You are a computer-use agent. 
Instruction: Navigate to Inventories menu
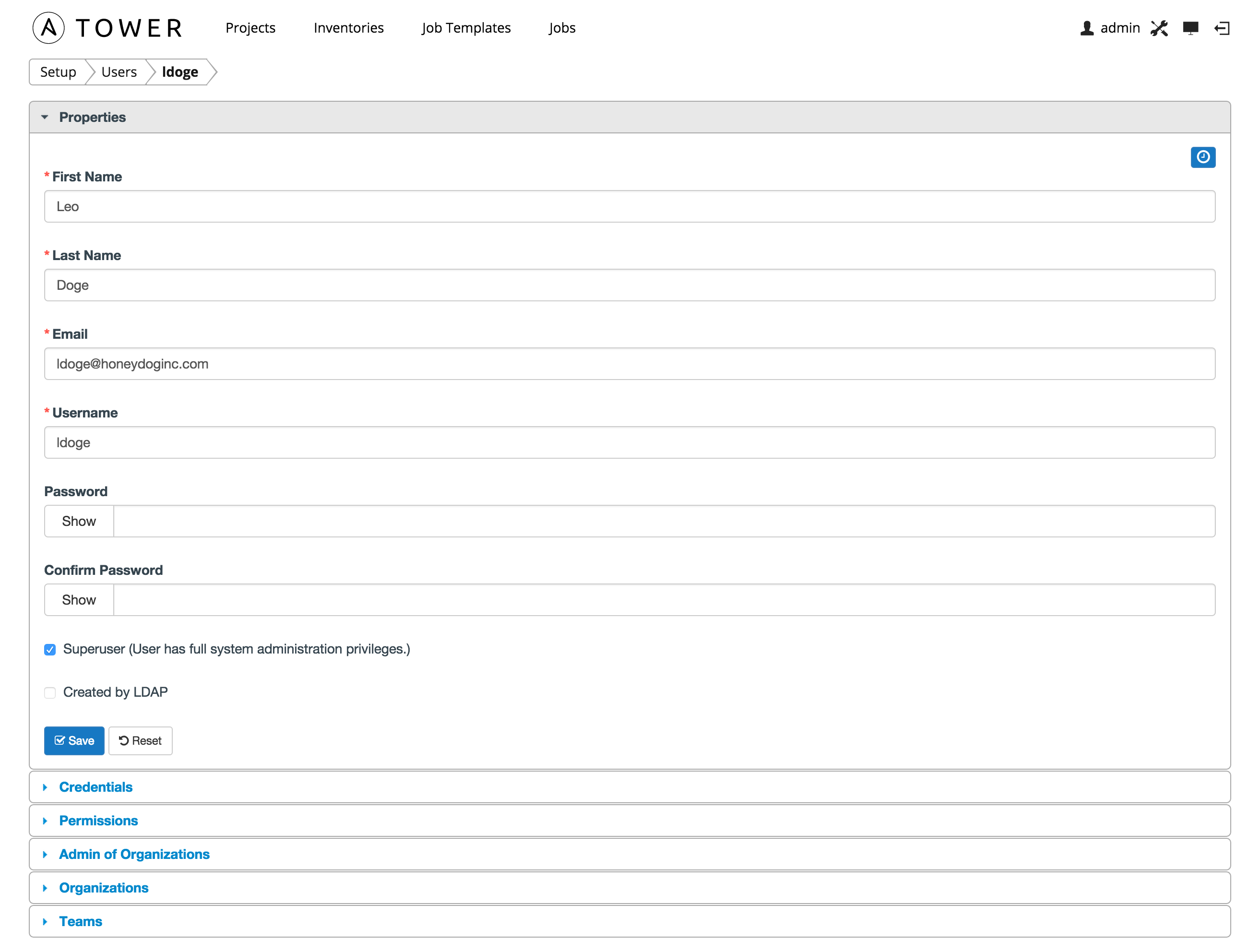348,27
